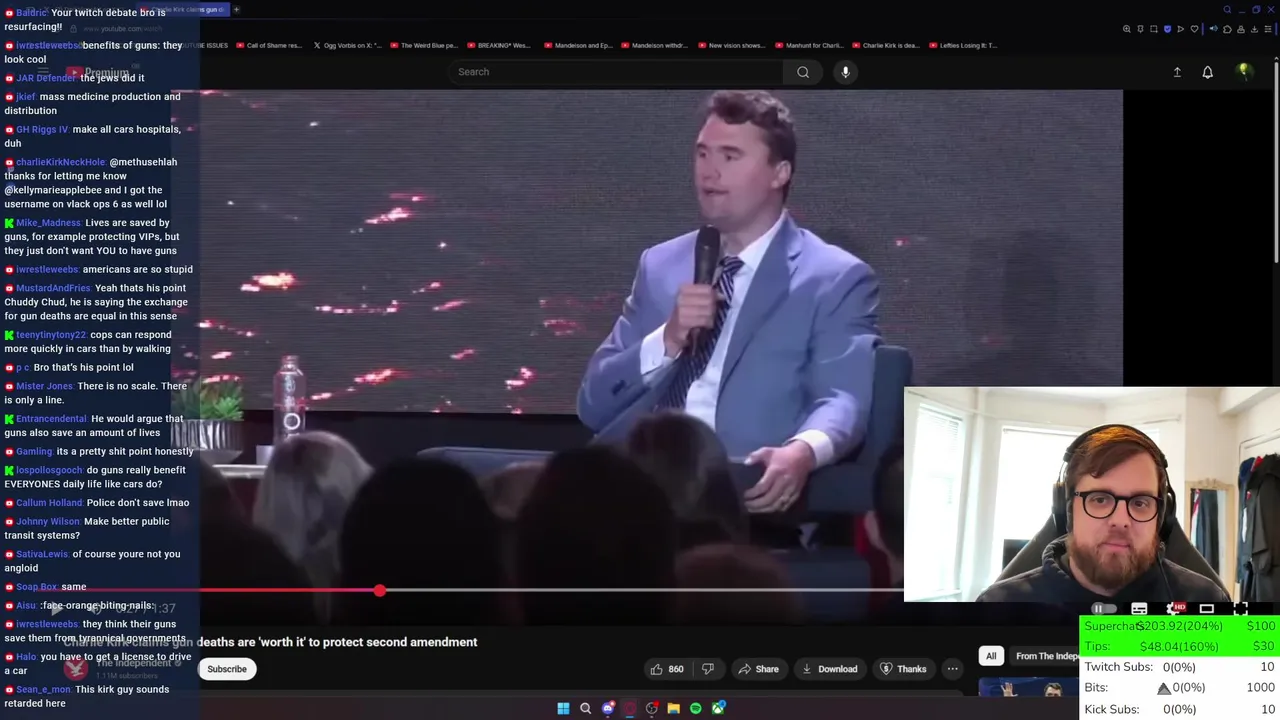Open Mandelson and Ep bookmark

[577, 45]
